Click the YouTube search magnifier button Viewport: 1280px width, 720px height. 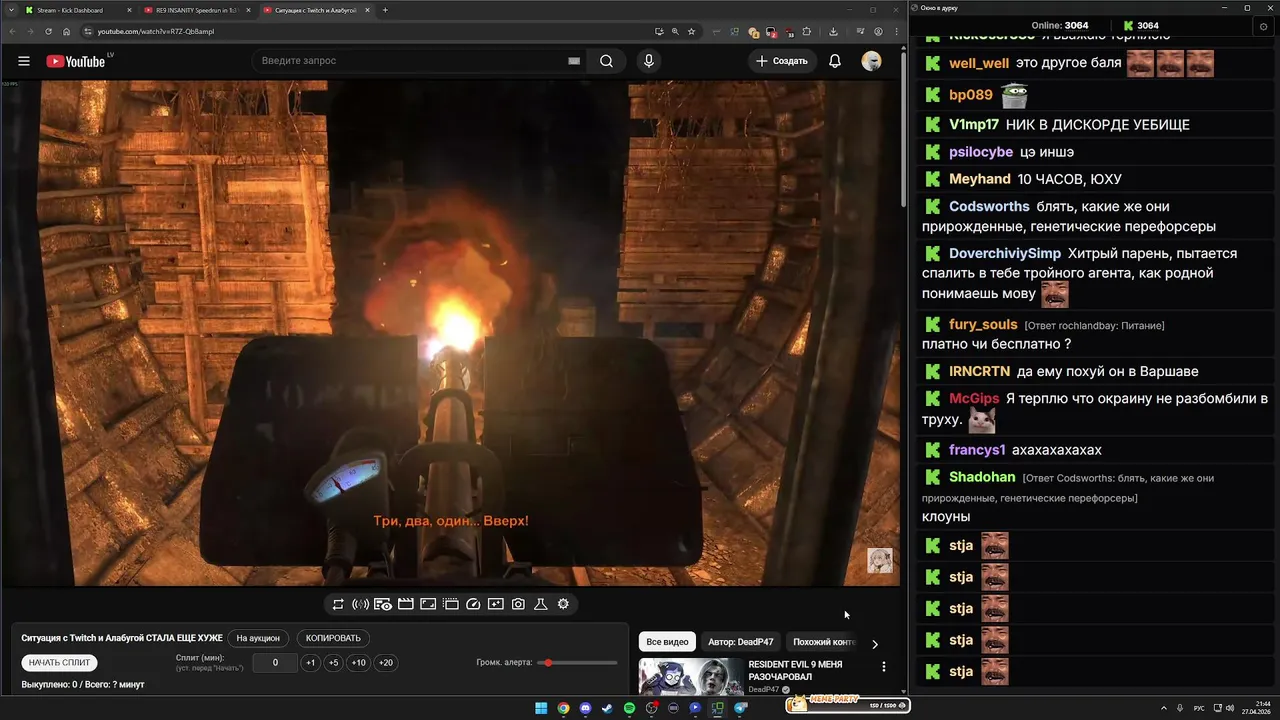[x=606, y=61]
